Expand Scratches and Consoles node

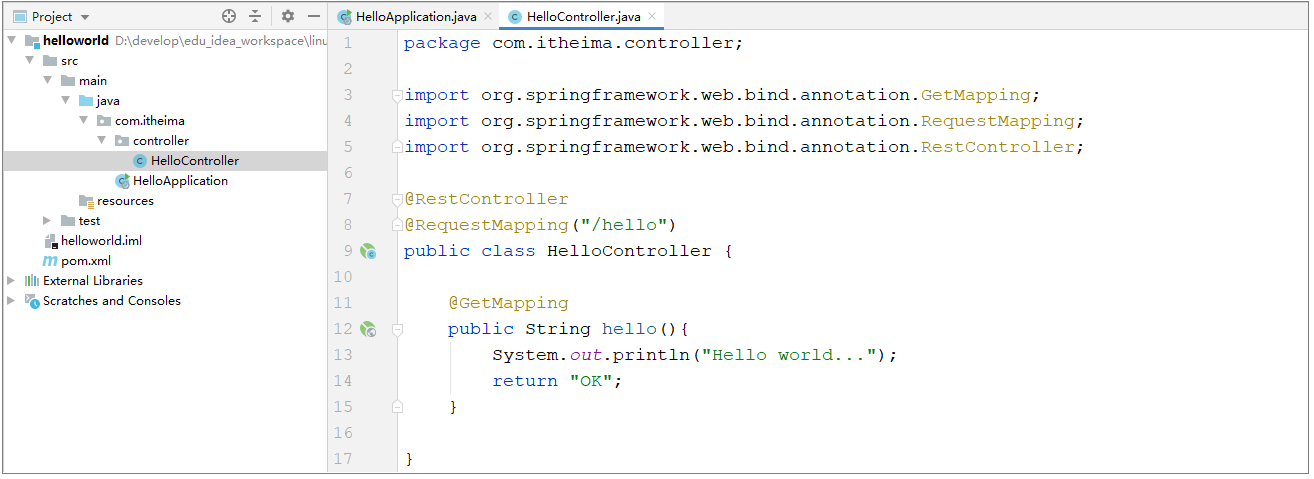click(x=11, y=301)
